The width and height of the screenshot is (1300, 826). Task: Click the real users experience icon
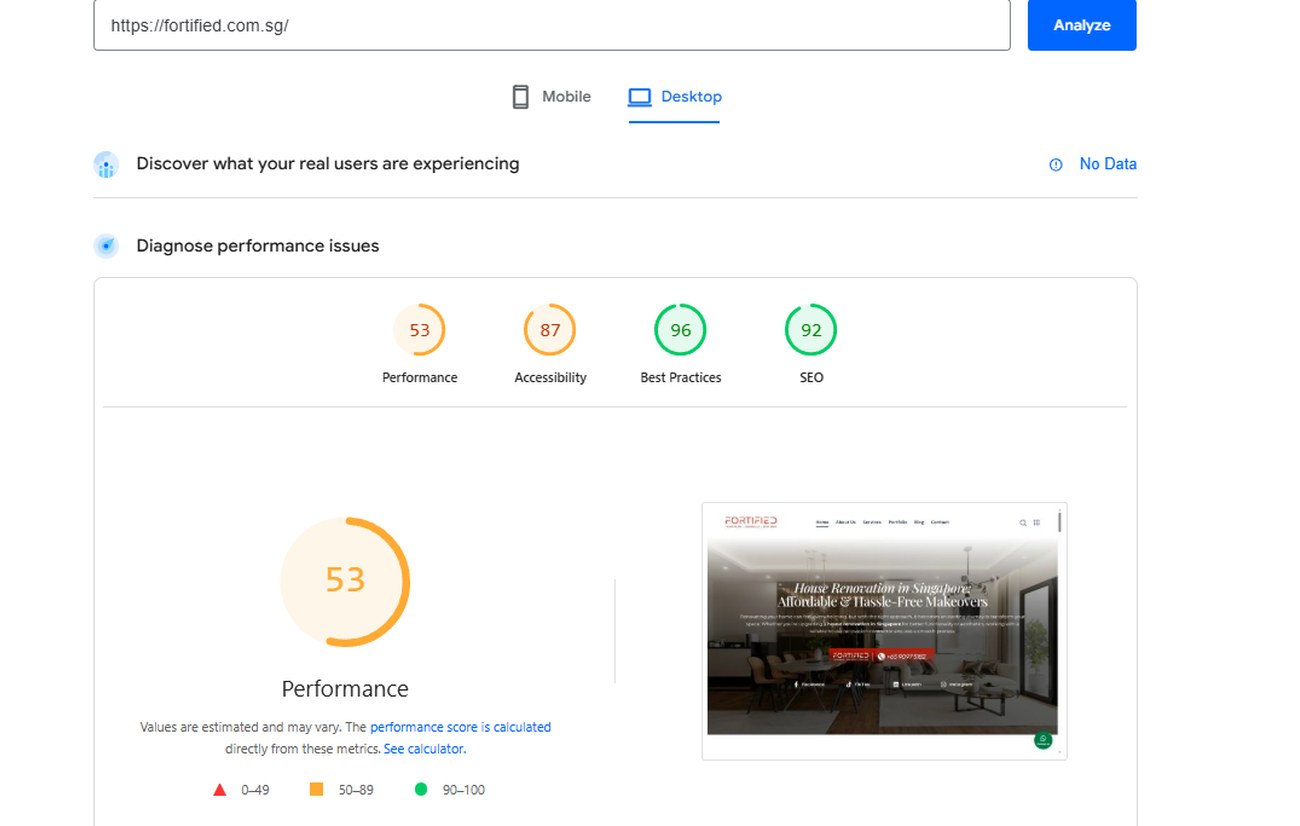[106, 164]
